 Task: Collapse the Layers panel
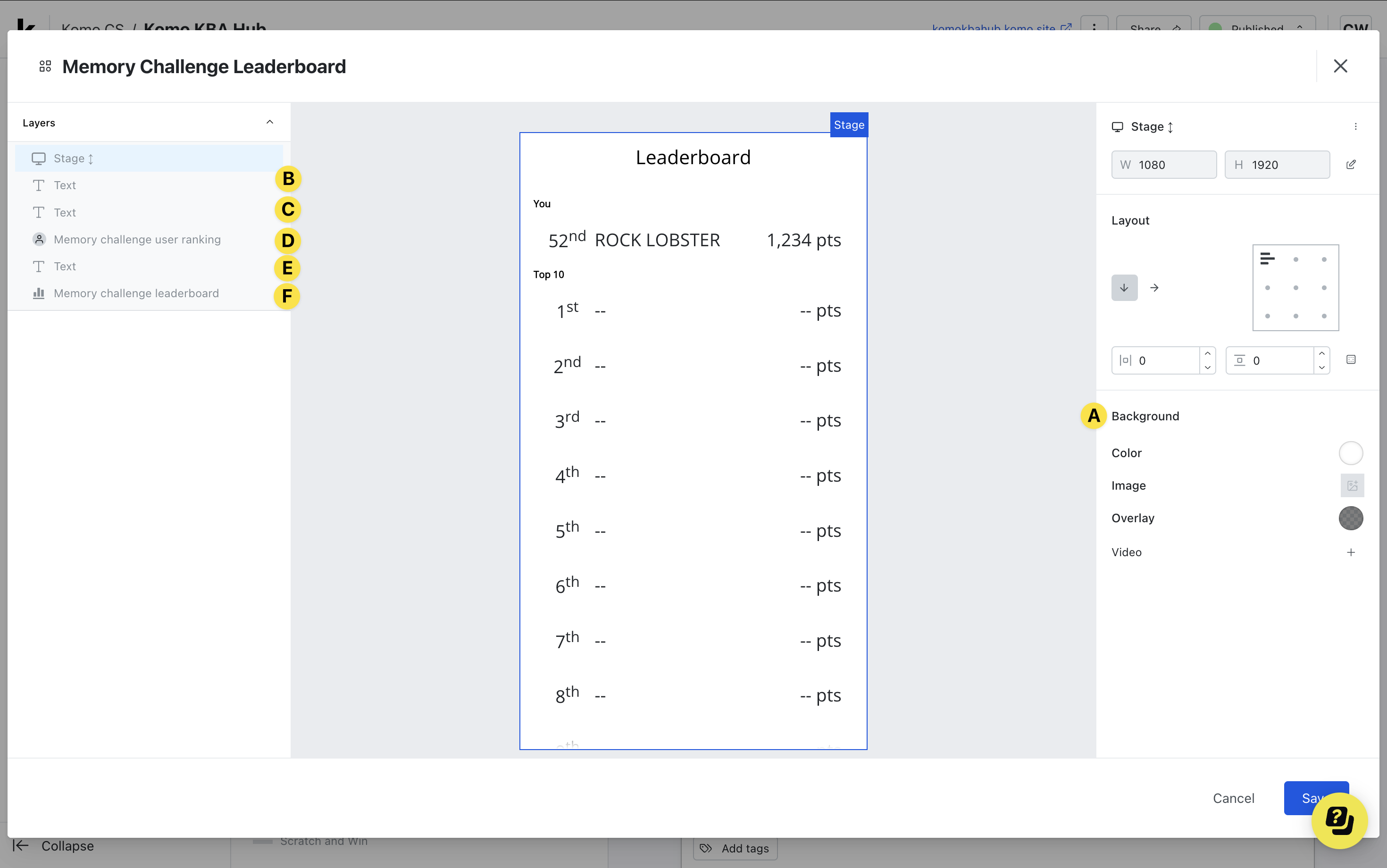coord(270,122)
